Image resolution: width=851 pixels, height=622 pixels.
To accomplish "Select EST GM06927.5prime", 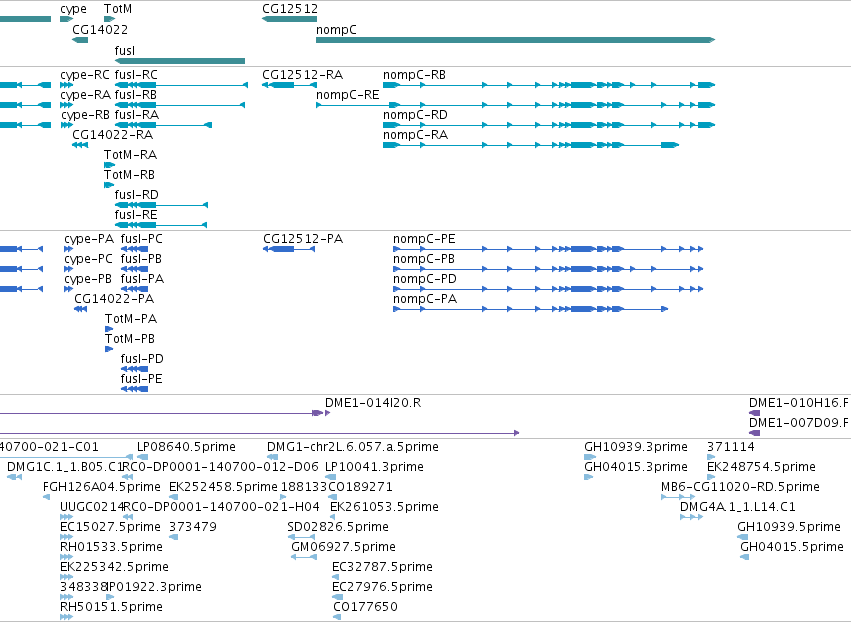I will pos(304,557).
